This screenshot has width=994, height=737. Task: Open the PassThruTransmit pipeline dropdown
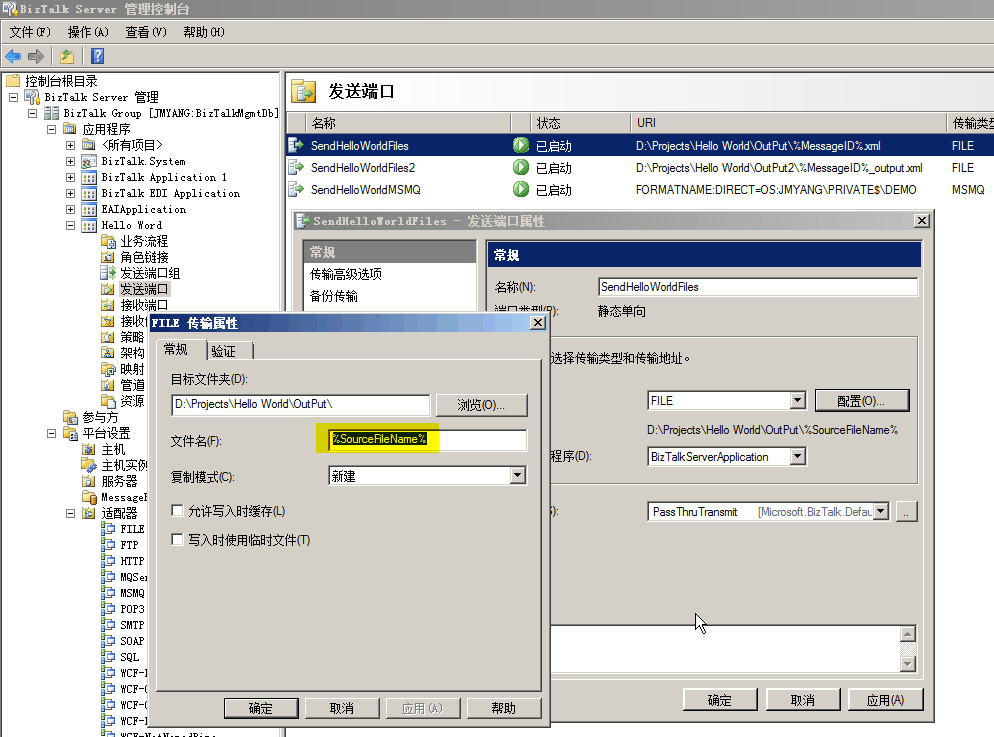click(x=881, y=511)
